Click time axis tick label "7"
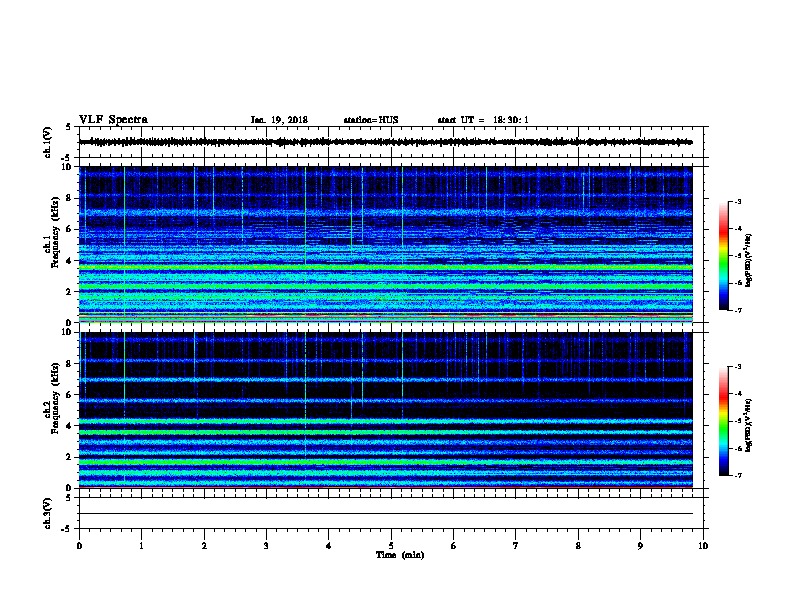 [x=516, y=546]
